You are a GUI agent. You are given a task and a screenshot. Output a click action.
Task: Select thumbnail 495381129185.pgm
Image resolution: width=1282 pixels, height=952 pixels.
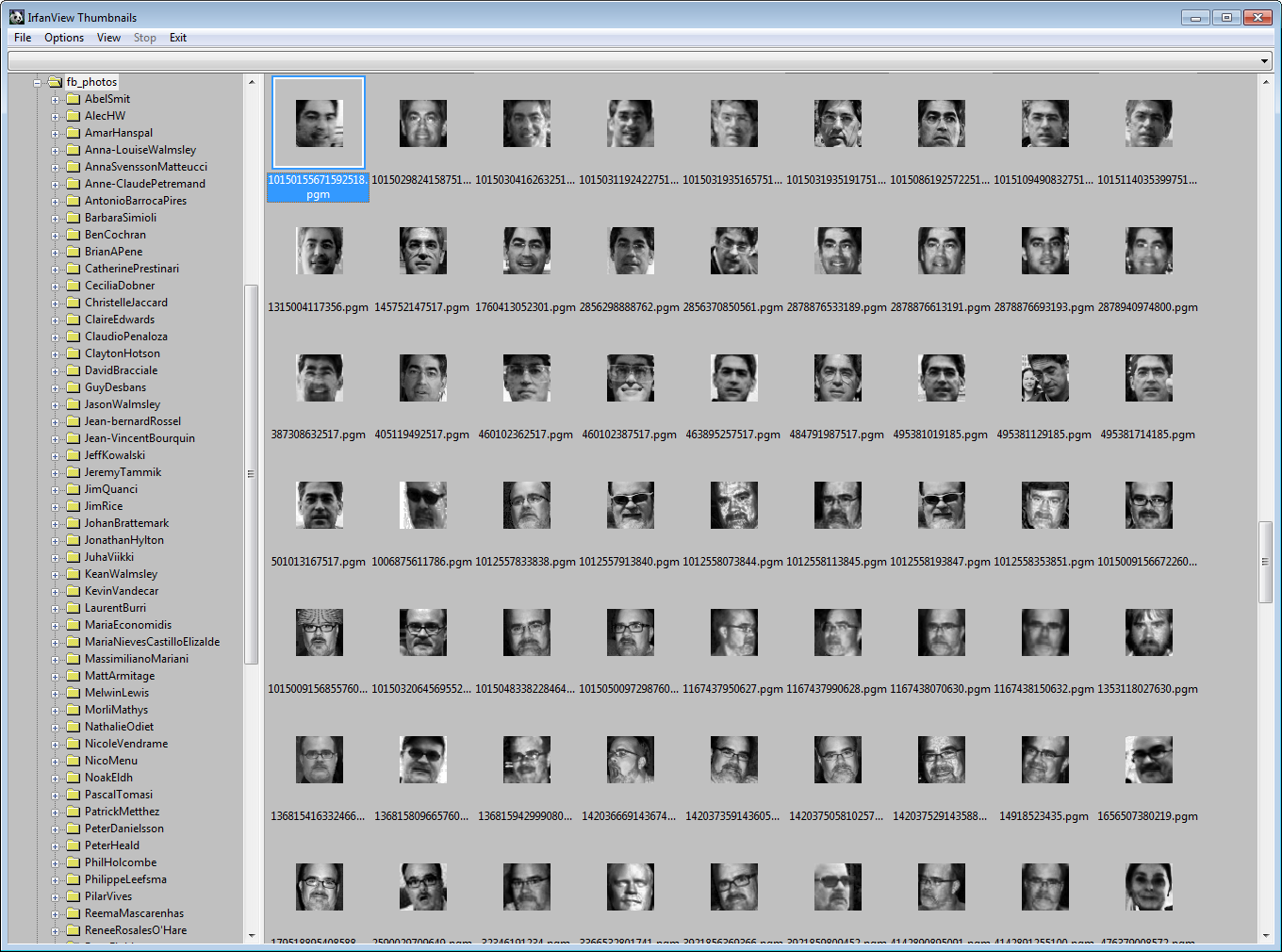point(1044,378)
